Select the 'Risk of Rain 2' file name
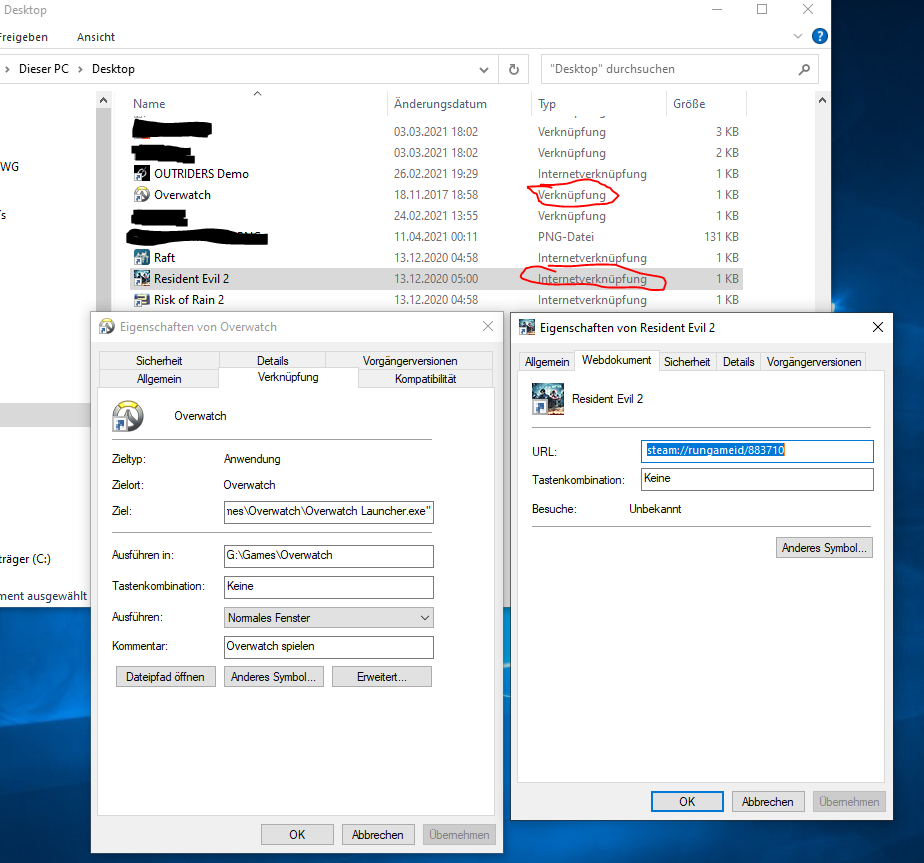 [189, 299]
